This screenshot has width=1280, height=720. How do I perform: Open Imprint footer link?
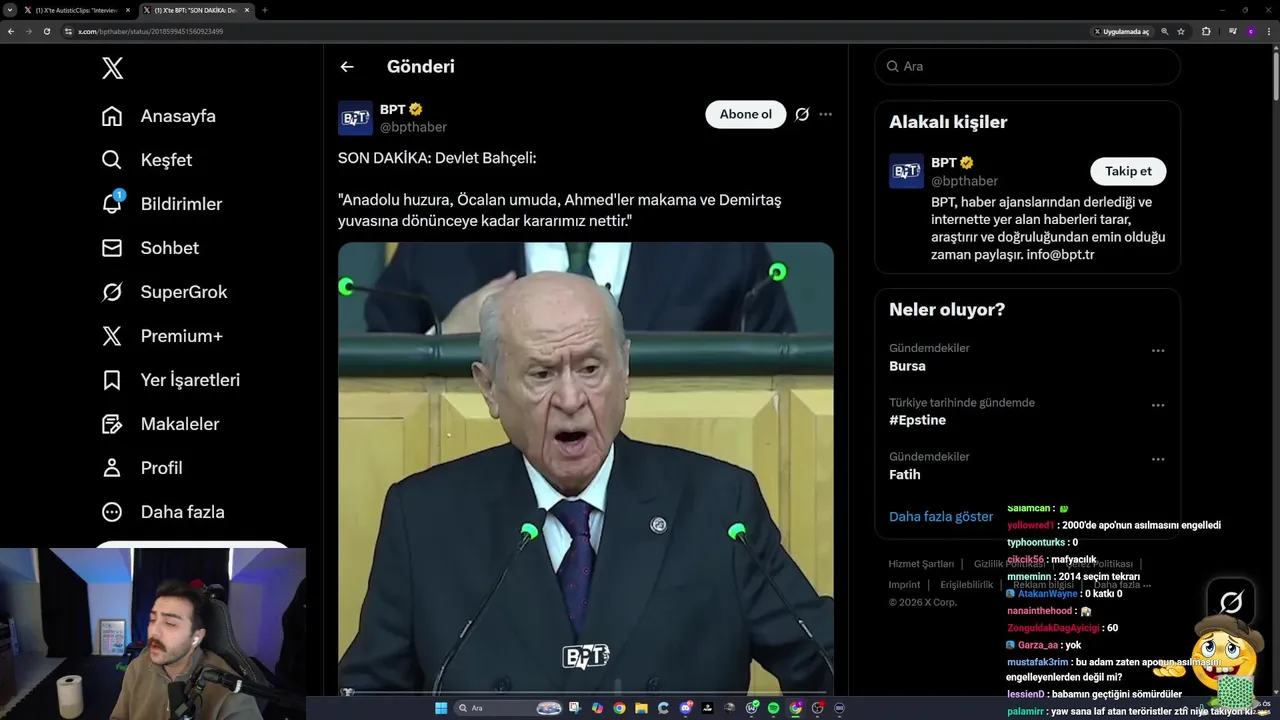(904, 585)
